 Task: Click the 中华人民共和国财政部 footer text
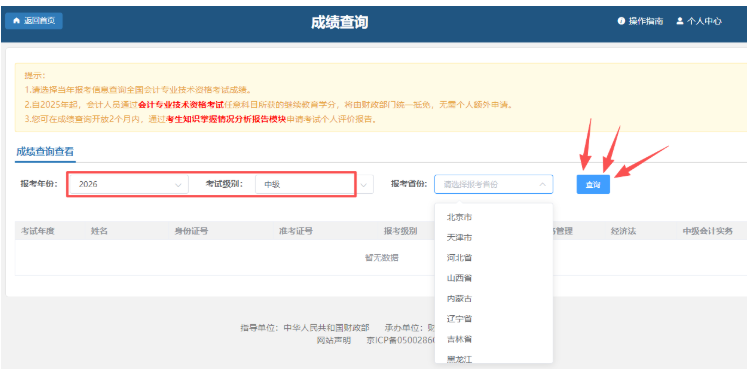326,327
